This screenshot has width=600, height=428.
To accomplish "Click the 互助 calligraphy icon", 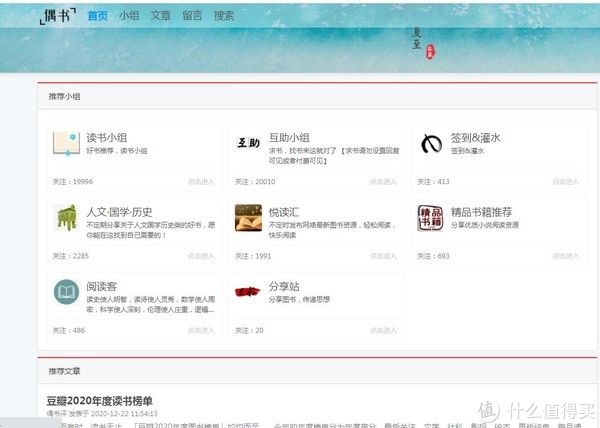I will 248,143.
